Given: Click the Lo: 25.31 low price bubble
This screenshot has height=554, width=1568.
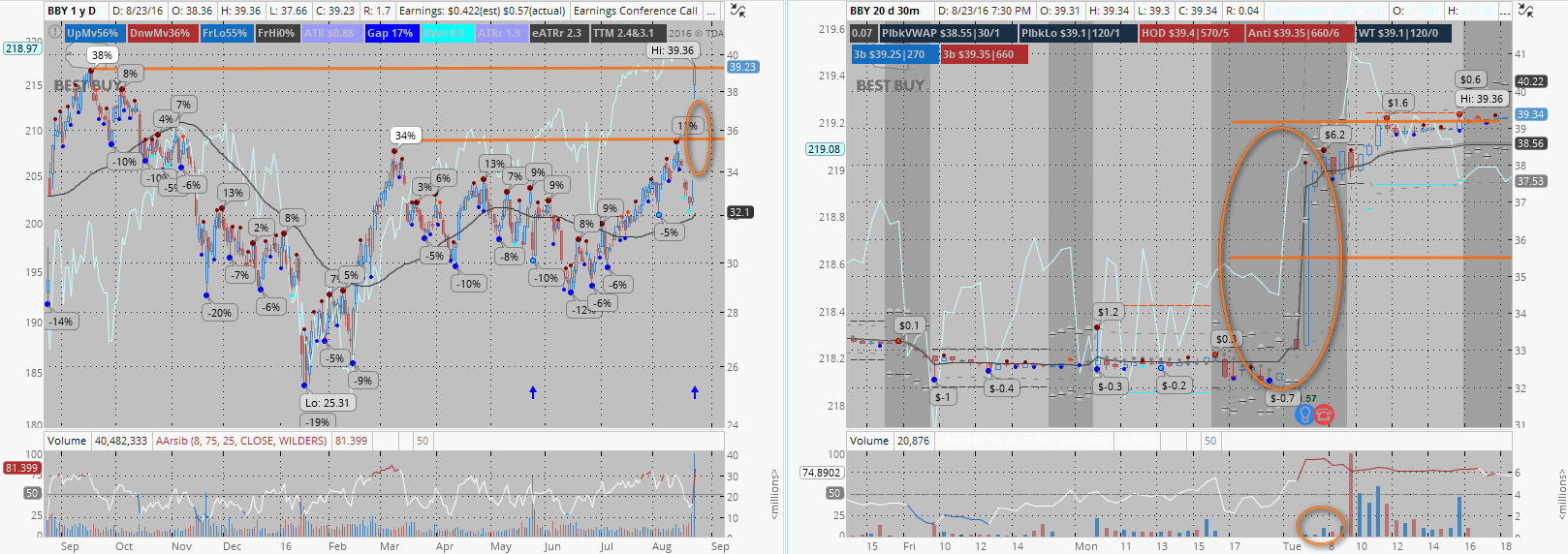Looking at the screenshot, I should coord(327,403).
